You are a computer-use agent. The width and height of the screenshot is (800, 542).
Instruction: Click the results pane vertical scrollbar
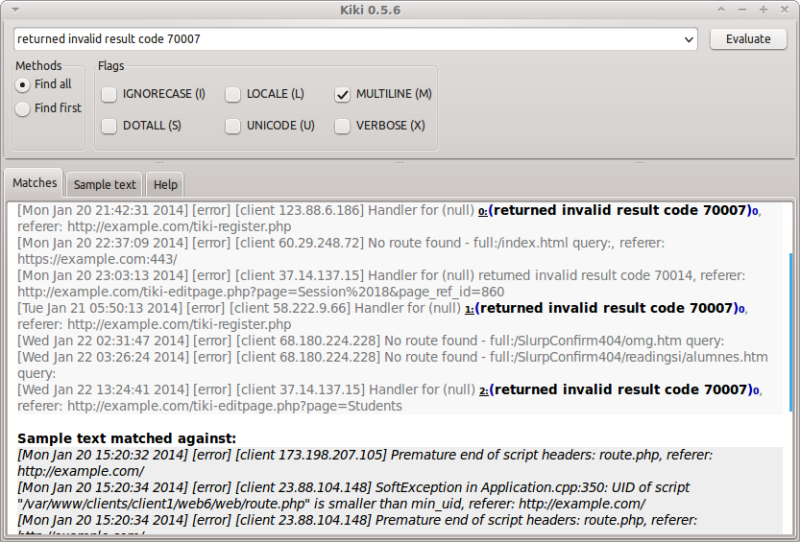click(789, 330)
